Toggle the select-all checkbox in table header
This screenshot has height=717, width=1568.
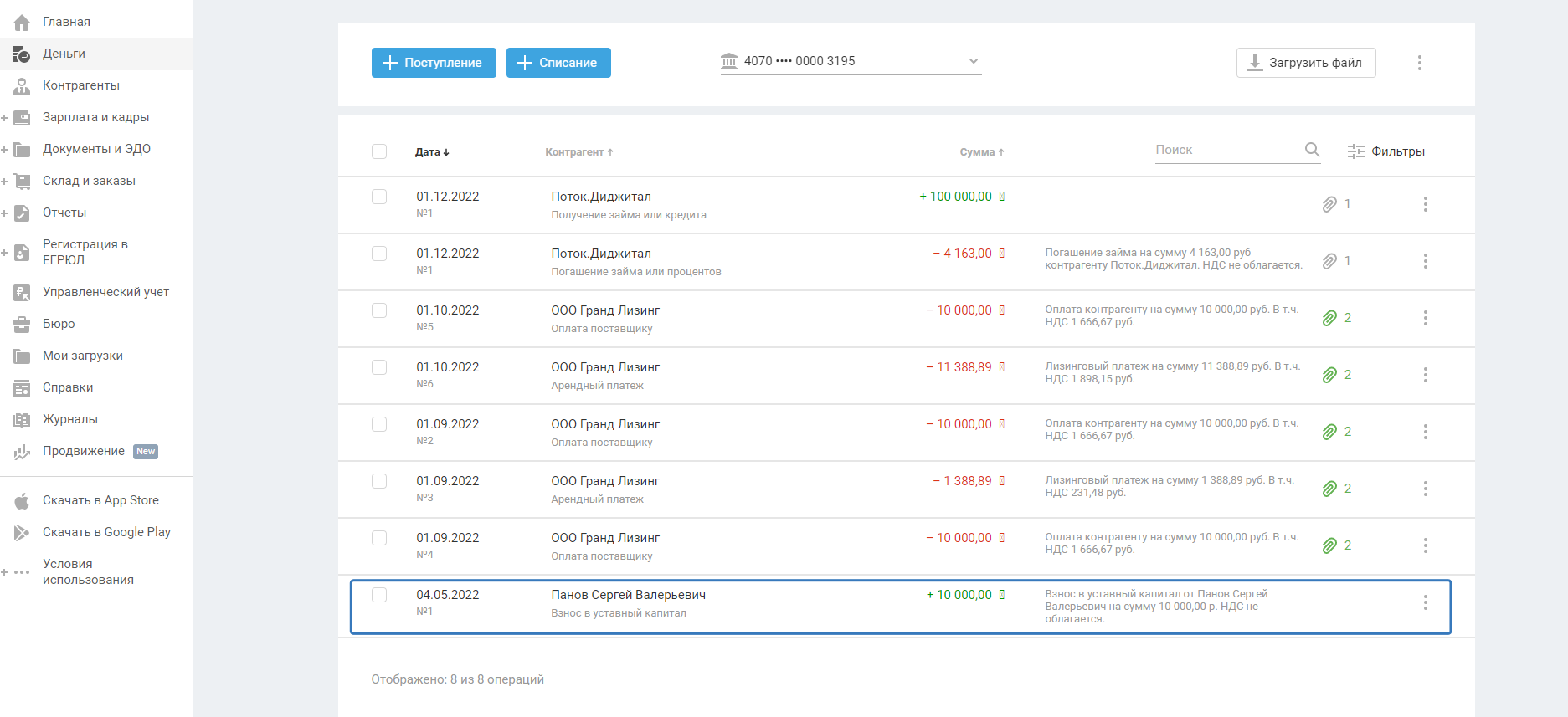[x=379, y=151]
